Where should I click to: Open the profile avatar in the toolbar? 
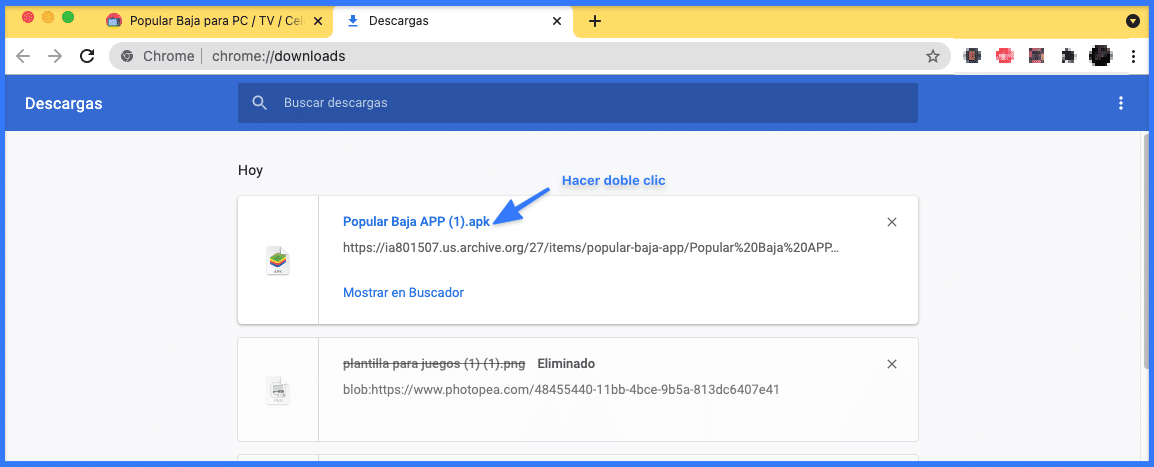click(x=1101, y=56)
